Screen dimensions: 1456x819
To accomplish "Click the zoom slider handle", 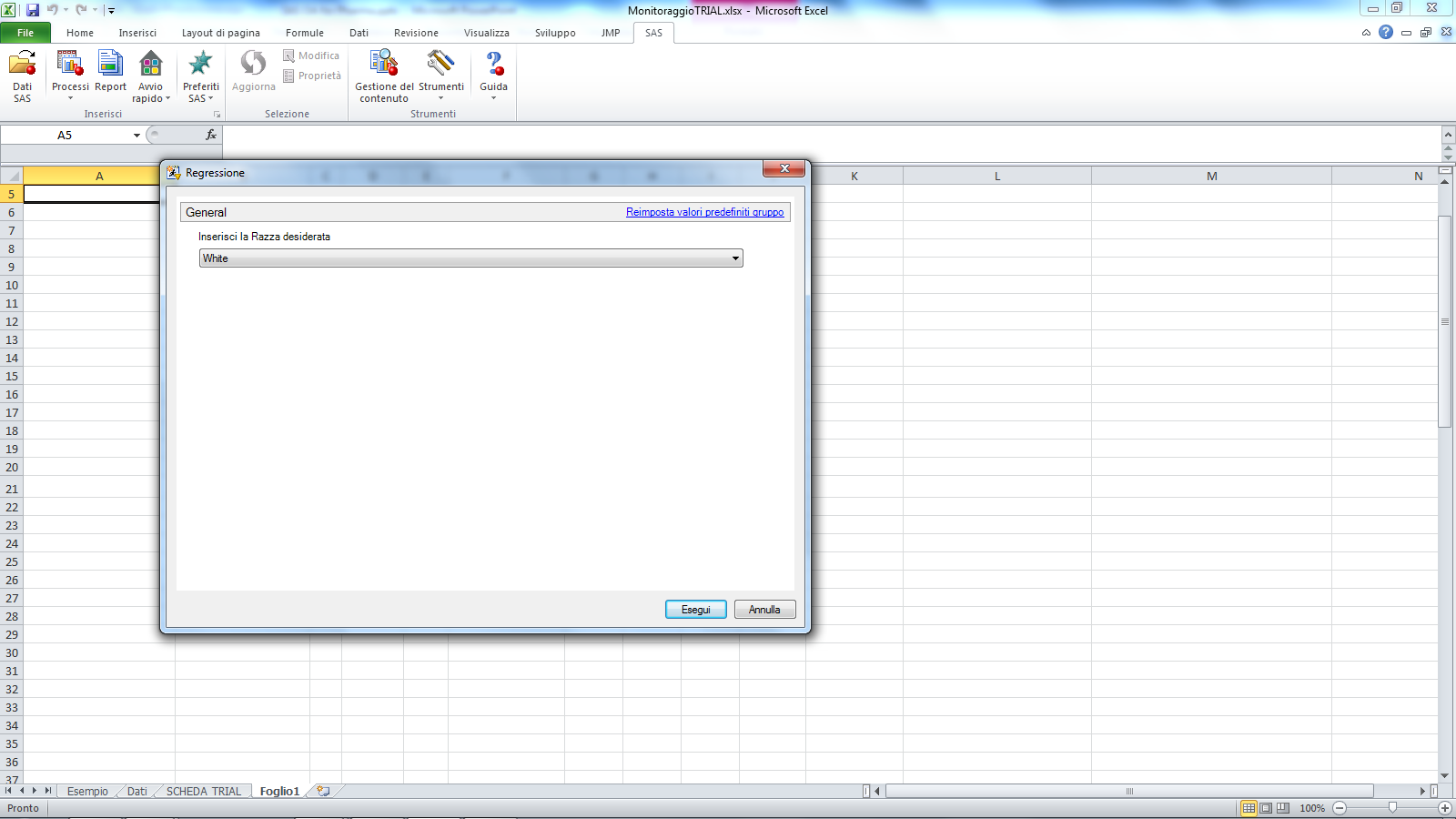I will [1392, 808].
